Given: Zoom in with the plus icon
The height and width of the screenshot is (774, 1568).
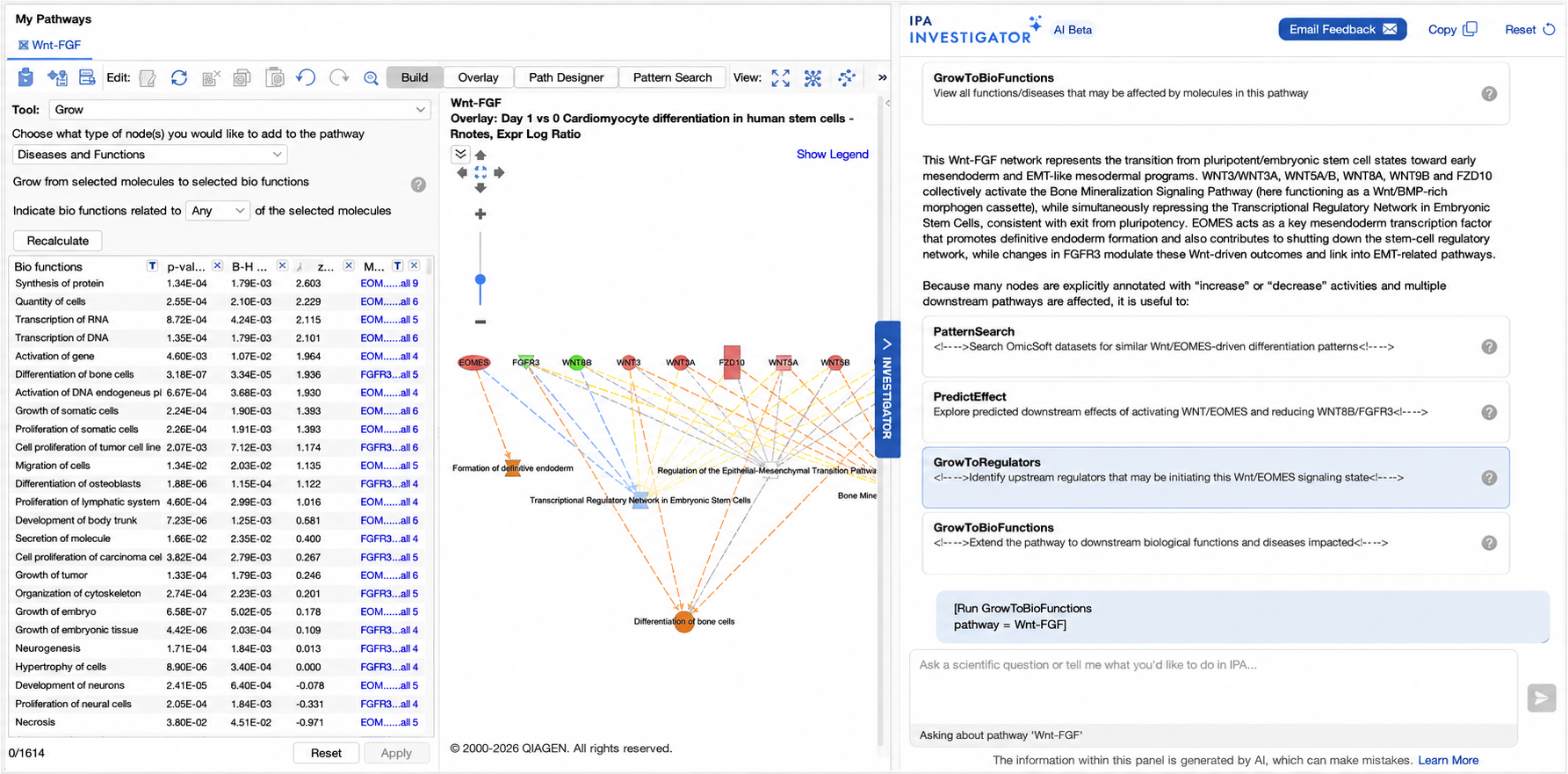Looking at the screenshot, I should [x=481, y=213].
